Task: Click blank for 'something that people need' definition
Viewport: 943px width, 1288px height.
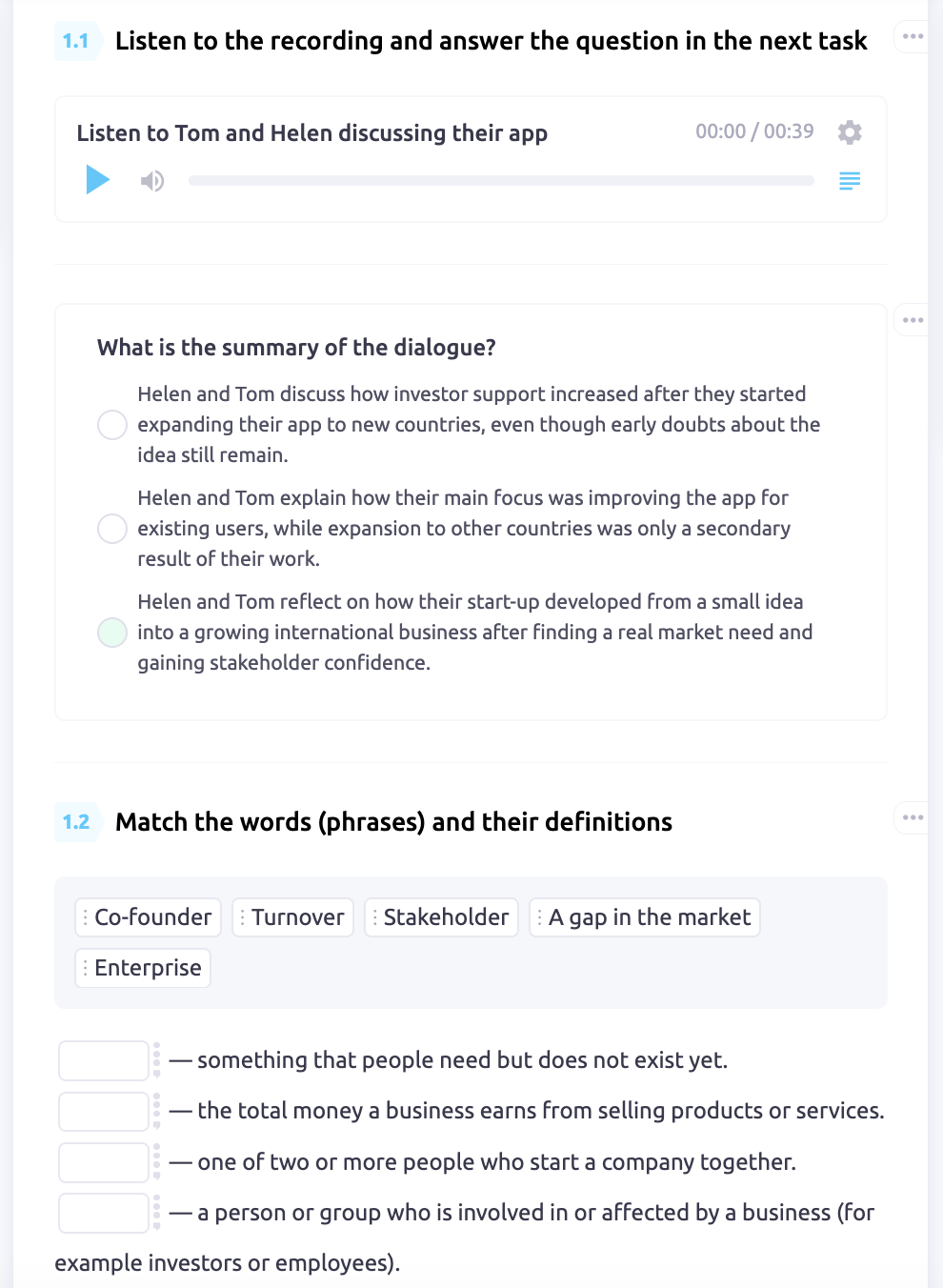Action: 104,1060
